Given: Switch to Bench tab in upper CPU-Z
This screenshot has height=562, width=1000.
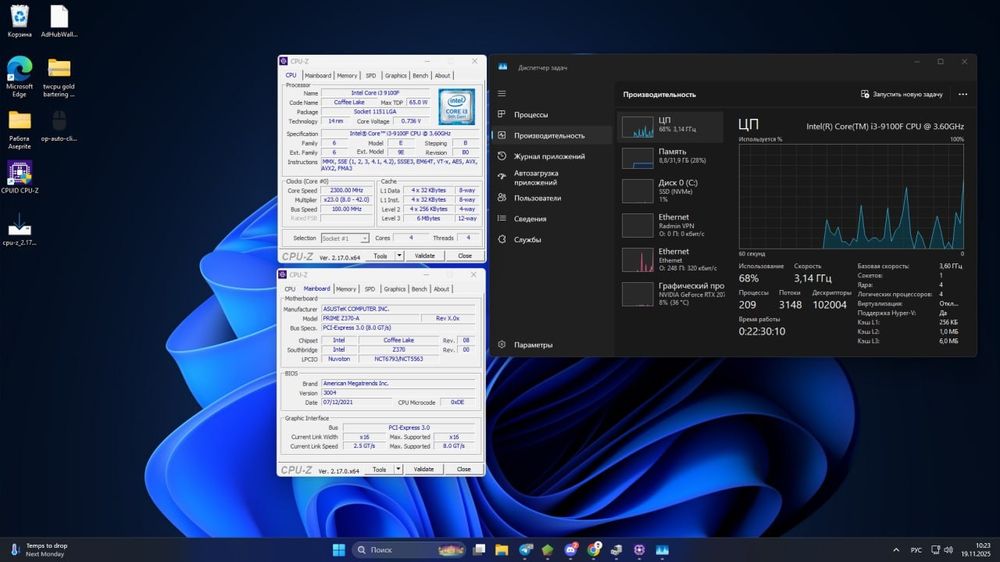Looking at the screenshot, I should pyautogui.click(x=420, y=75).
